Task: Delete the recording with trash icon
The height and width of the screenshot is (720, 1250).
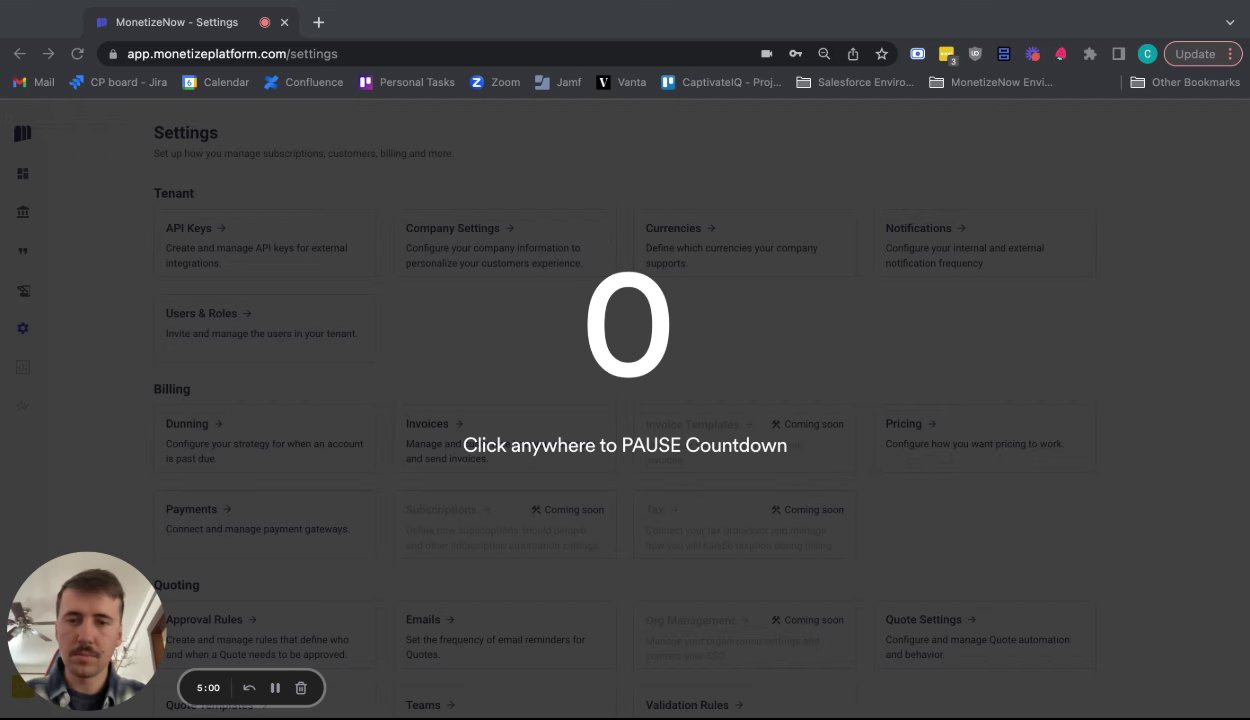Action: tap(301, 688)
